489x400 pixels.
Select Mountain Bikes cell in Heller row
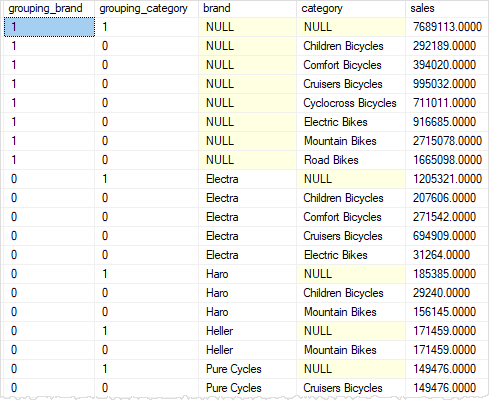click(x=351, y=350)
